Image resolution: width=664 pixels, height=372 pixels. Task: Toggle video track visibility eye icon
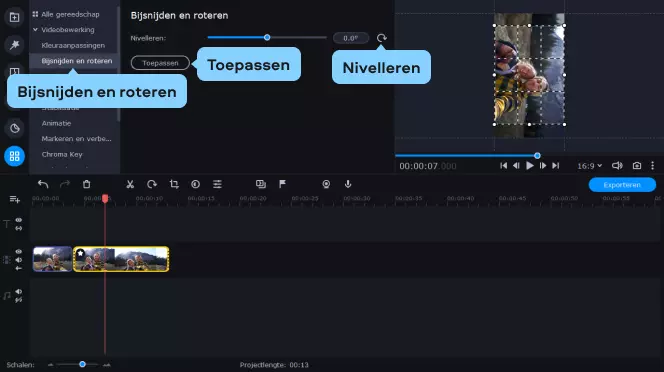(19, 252)
